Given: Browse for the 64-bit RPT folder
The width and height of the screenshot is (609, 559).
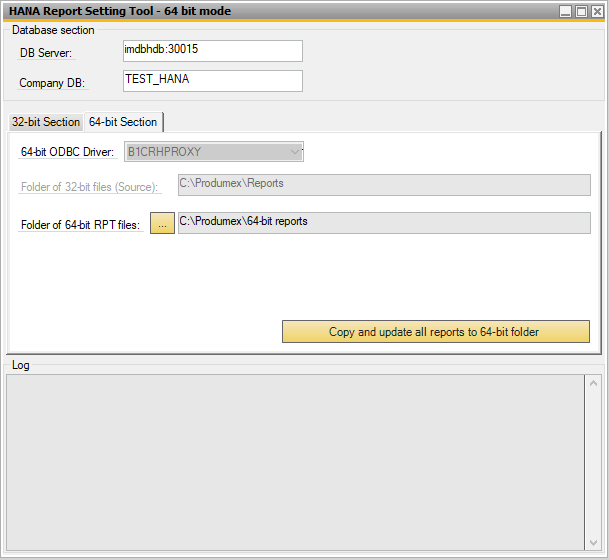Looking at the screenshot, I should 162,224.
